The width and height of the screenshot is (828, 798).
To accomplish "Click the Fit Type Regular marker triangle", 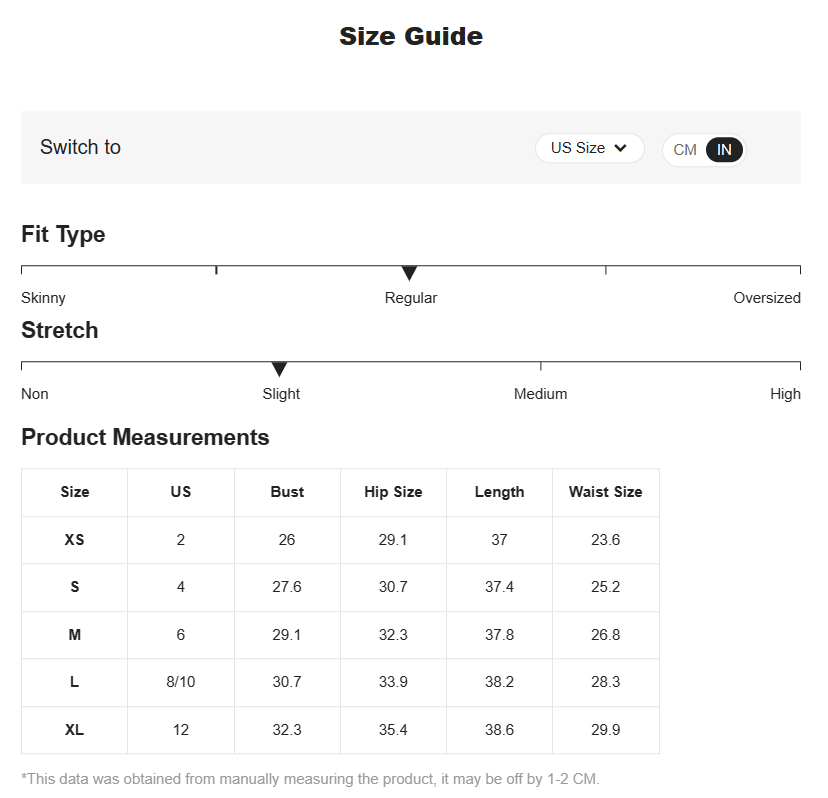I will point(409,273).
